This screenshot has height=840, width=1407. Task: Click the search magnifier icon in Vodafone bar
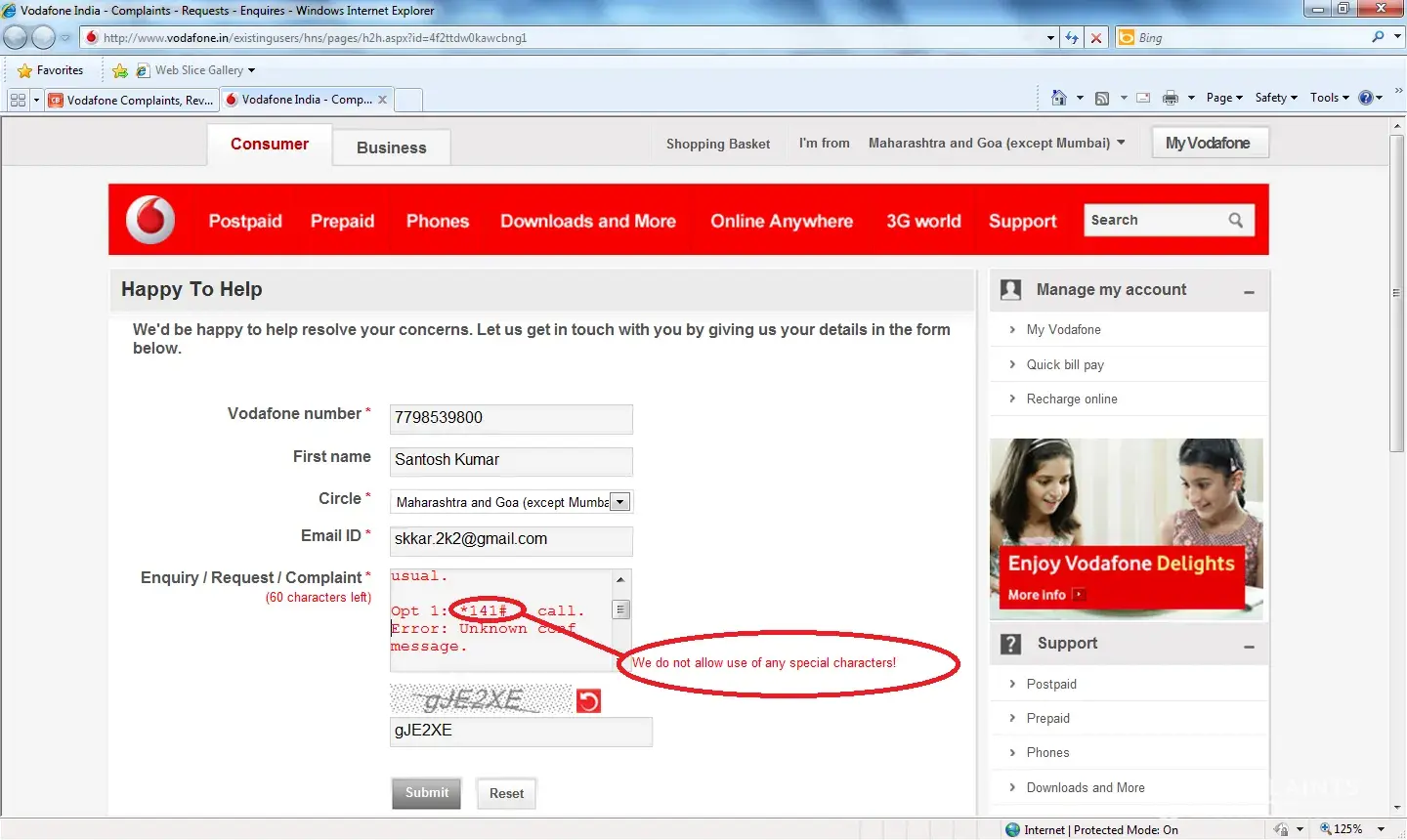[x=1235, y=221]
